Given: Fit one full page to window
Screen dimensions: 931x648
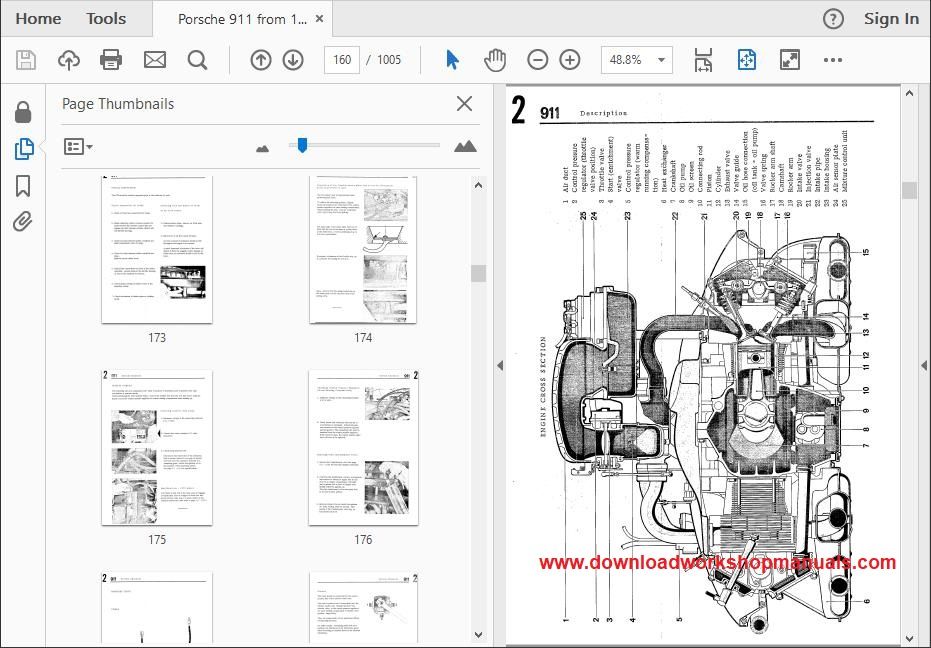Looking at the screenshot, I should point(746,60).
